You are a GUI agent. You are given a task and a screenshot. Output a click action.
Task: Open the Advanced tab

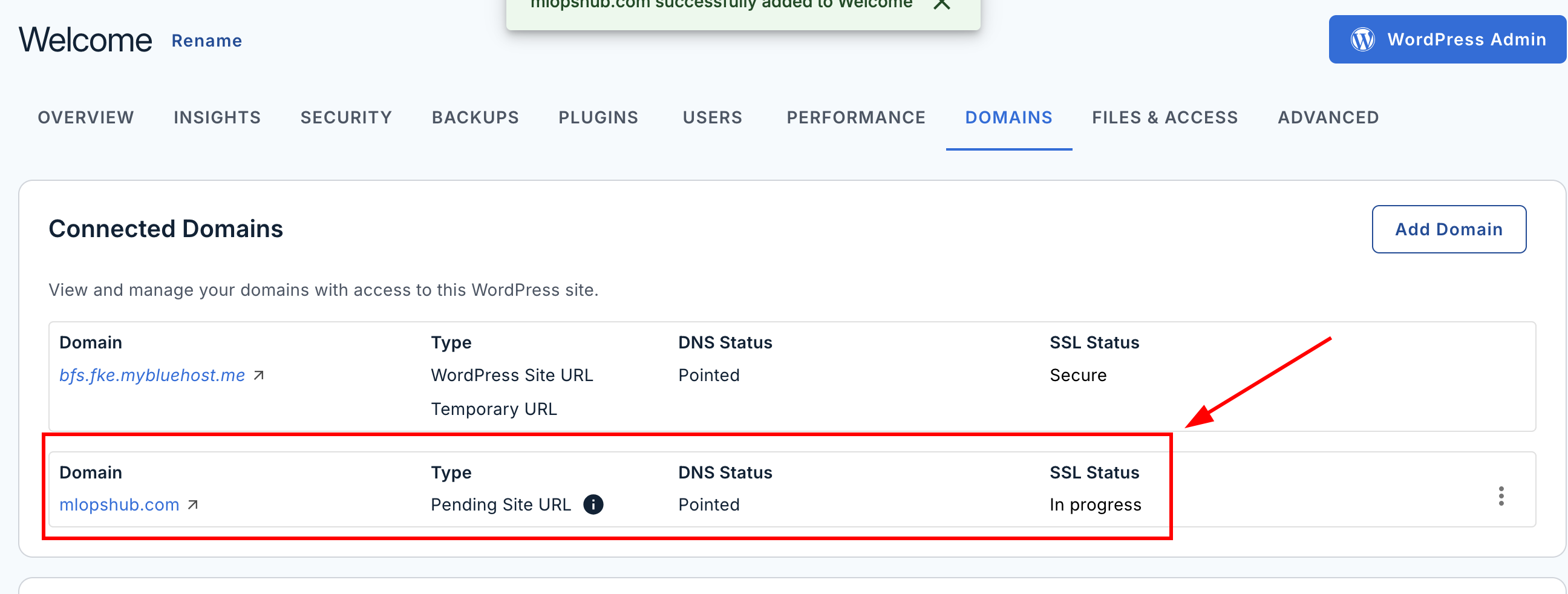(1328, 117)
